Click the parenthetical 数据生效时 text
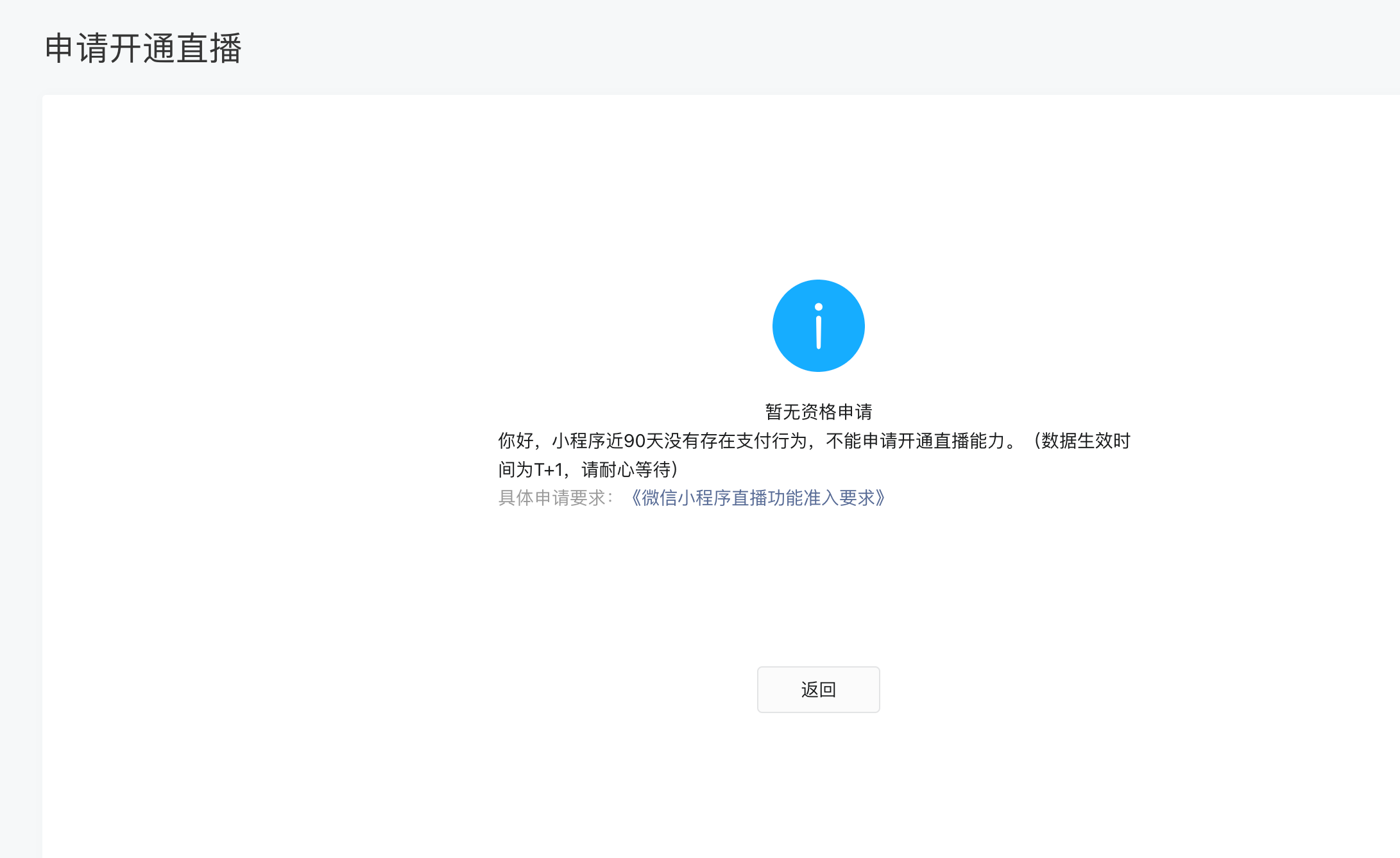1400x858 pixels. point(1084,441)
